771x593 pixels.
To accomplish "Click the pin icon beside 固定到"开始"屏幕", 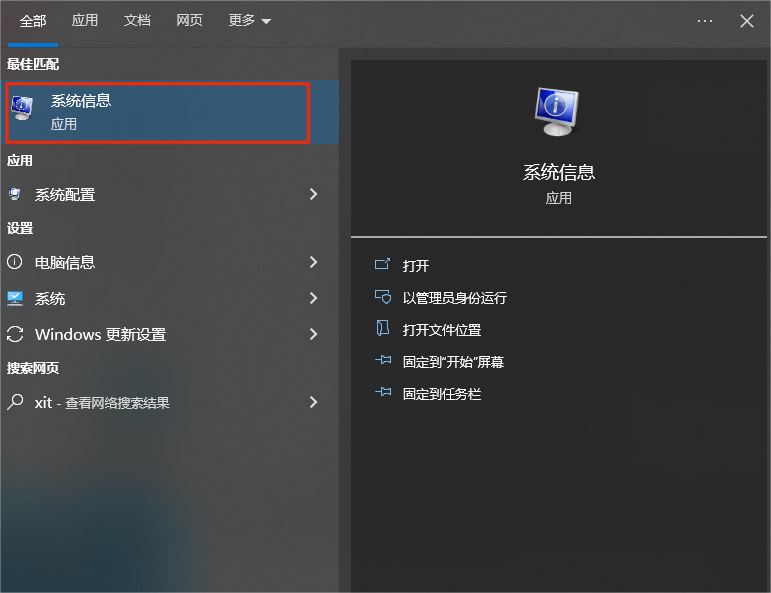I will coord(383,360).
